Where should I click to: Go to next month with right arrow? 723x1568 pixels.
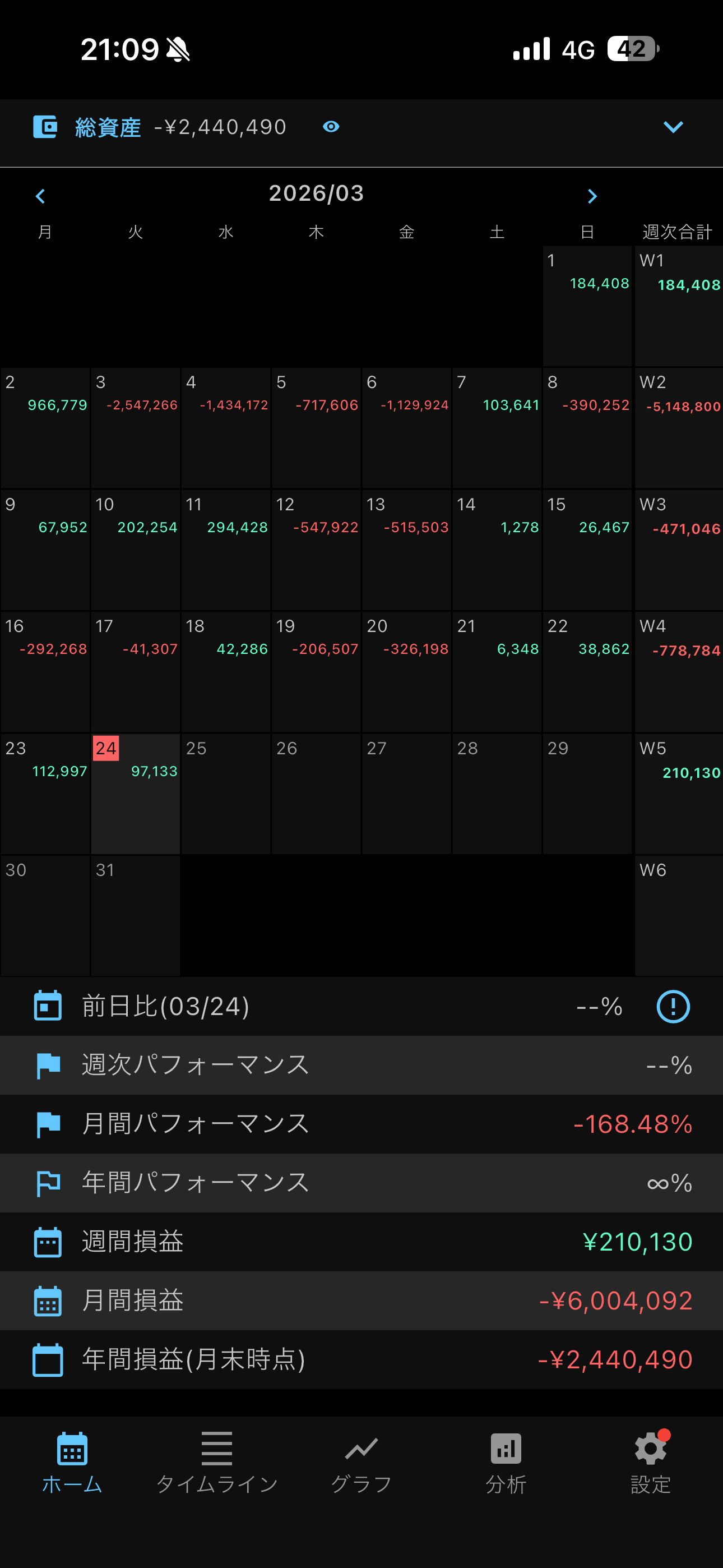592,196
